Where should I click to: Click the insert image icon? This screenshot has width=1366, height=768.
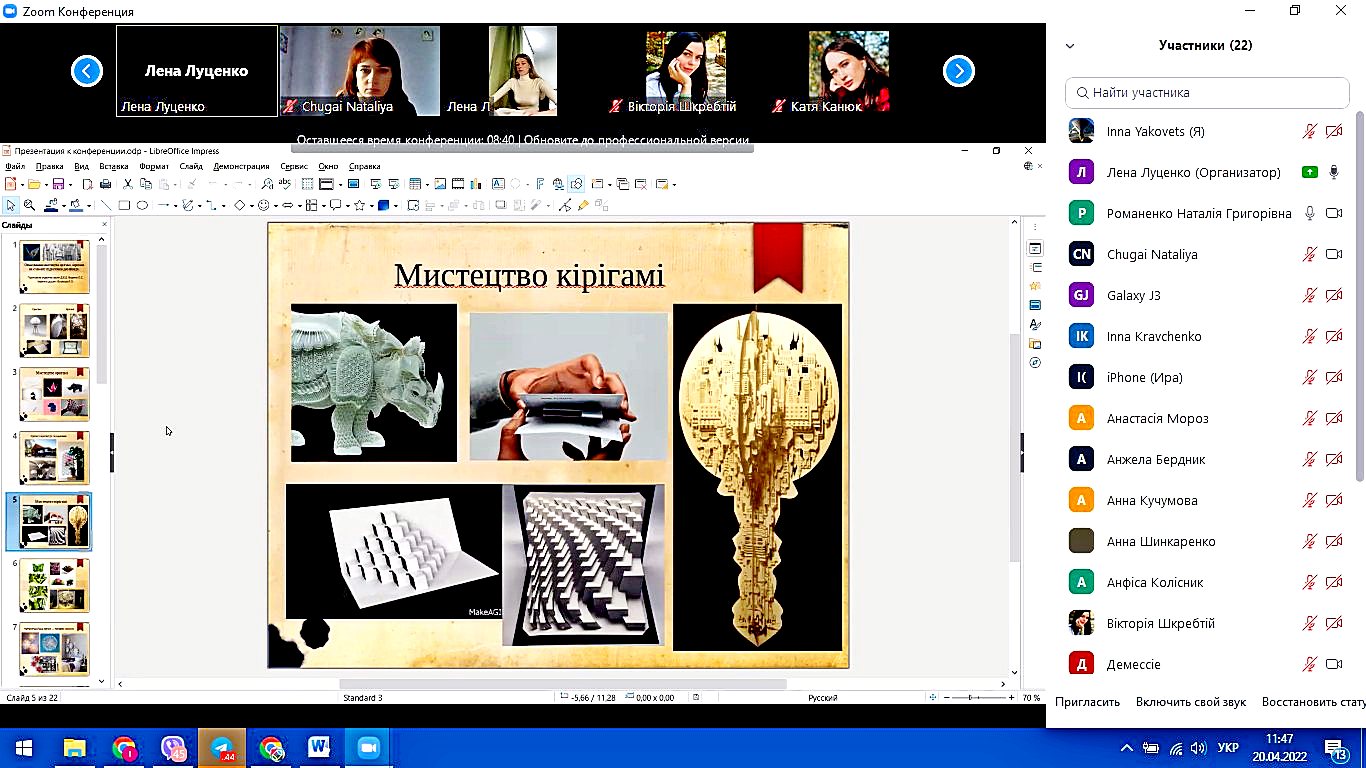(440, 185)
